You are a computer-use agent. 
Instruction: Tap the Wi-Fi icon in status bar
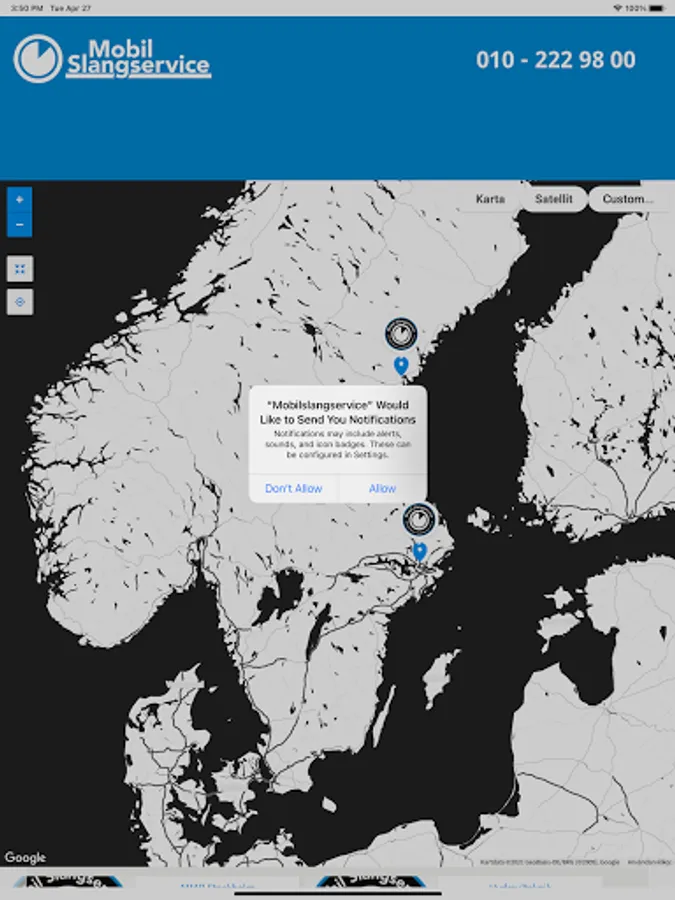coord(618,8)
